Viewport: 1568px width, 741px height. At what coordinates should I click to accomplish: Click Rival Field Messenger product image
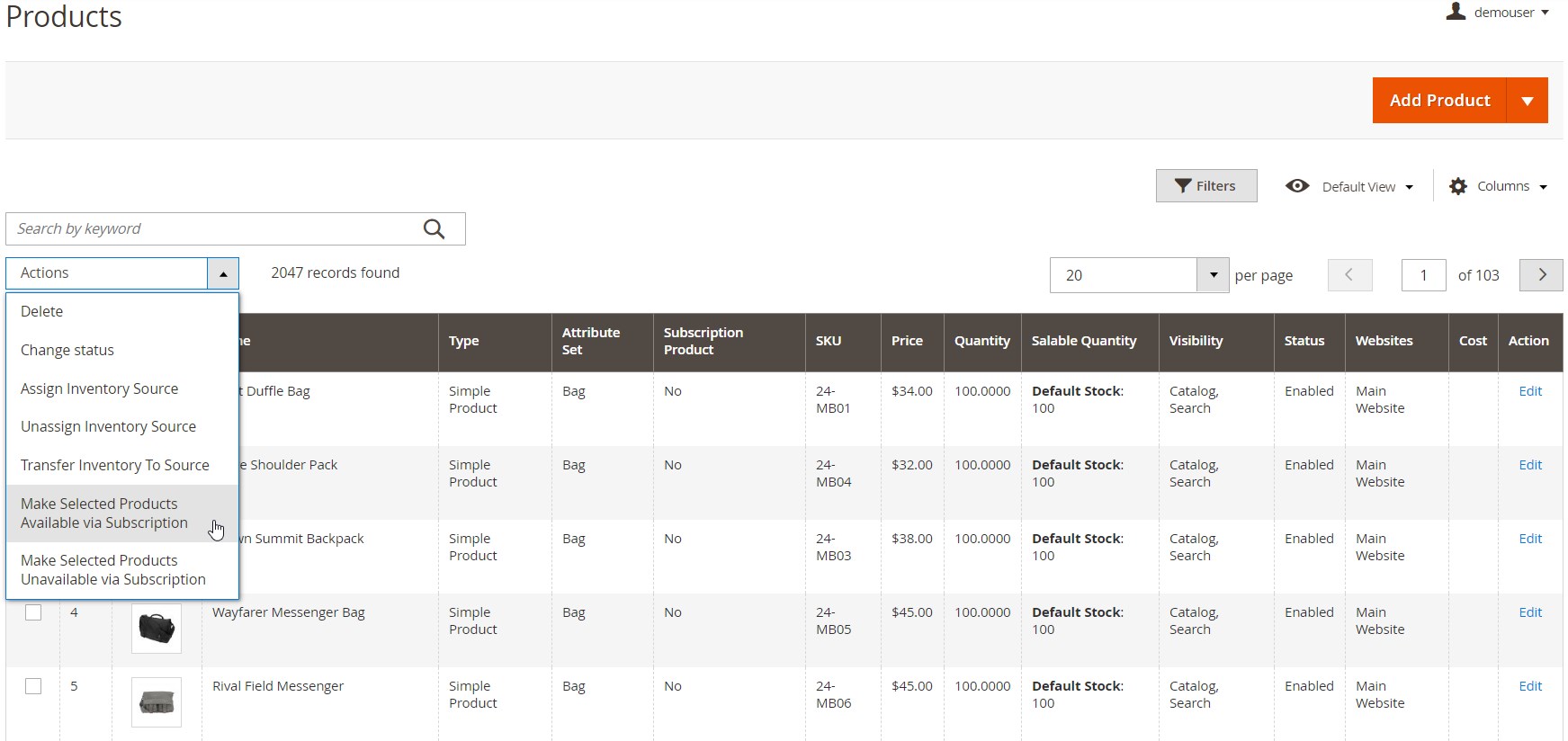157,701
